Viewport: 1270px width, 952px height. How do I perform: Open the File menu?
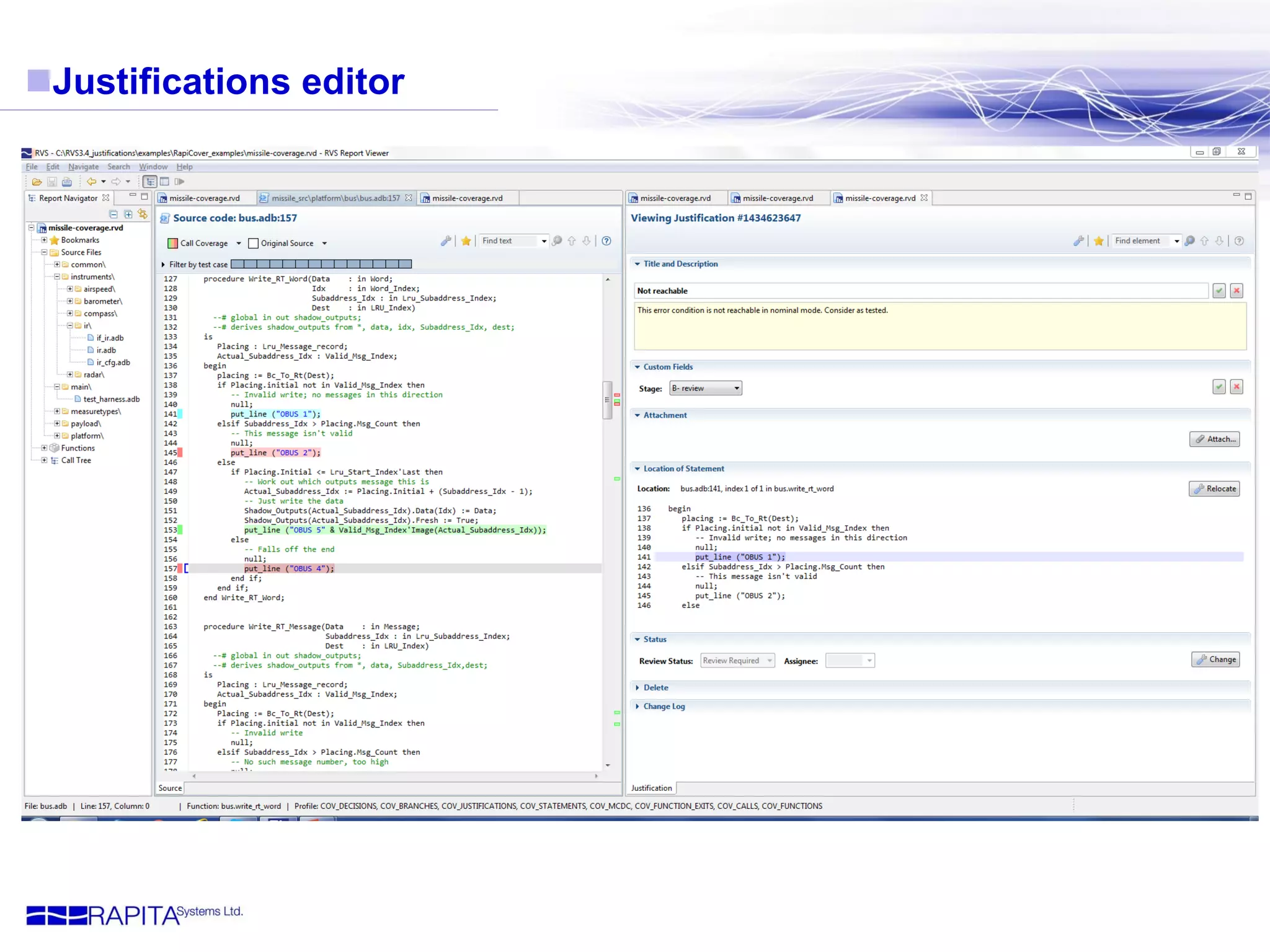tap(32, 167)
